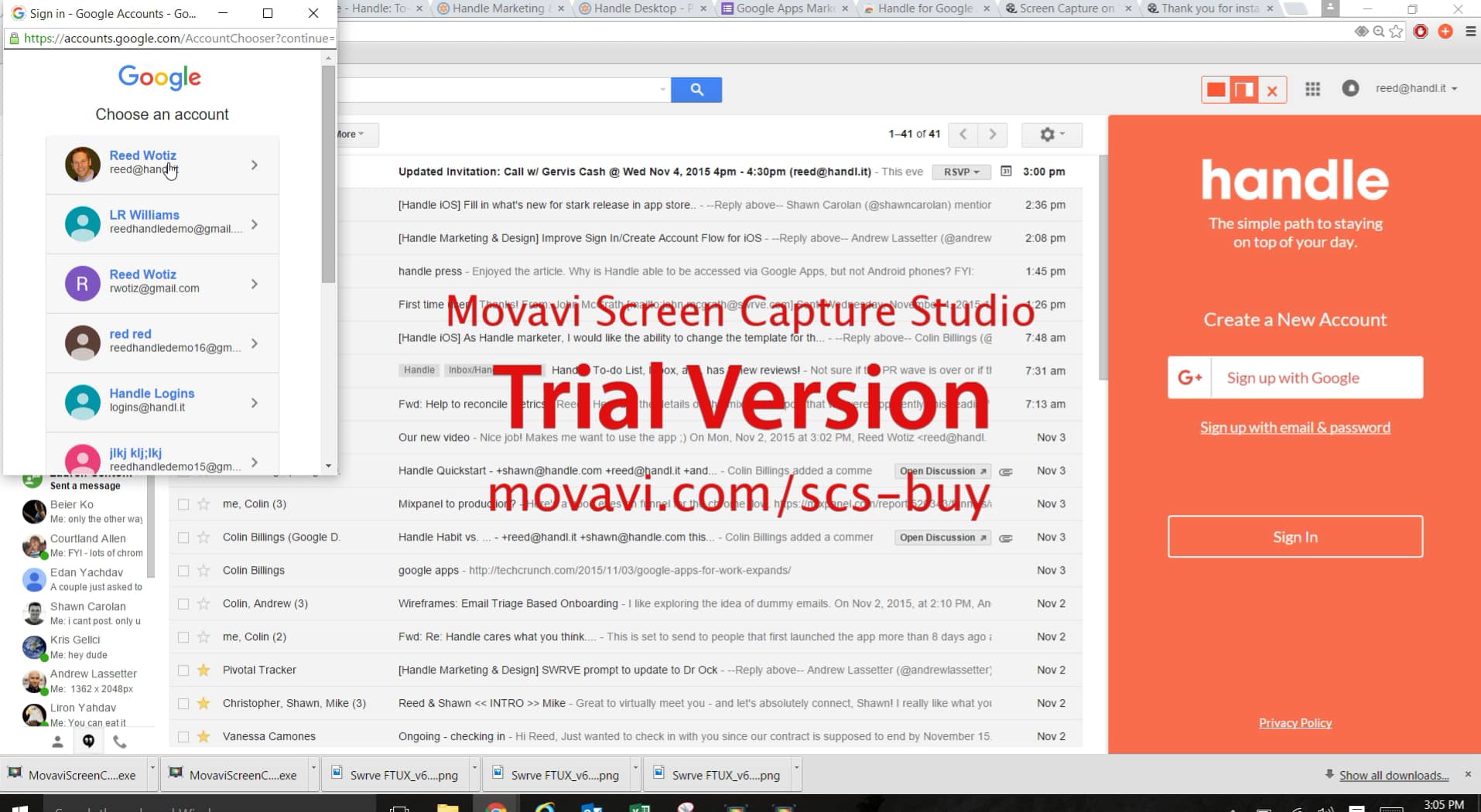Click the Sign In button on the Handle panel
This screenshot has width=1481, height=812.
1294,537
